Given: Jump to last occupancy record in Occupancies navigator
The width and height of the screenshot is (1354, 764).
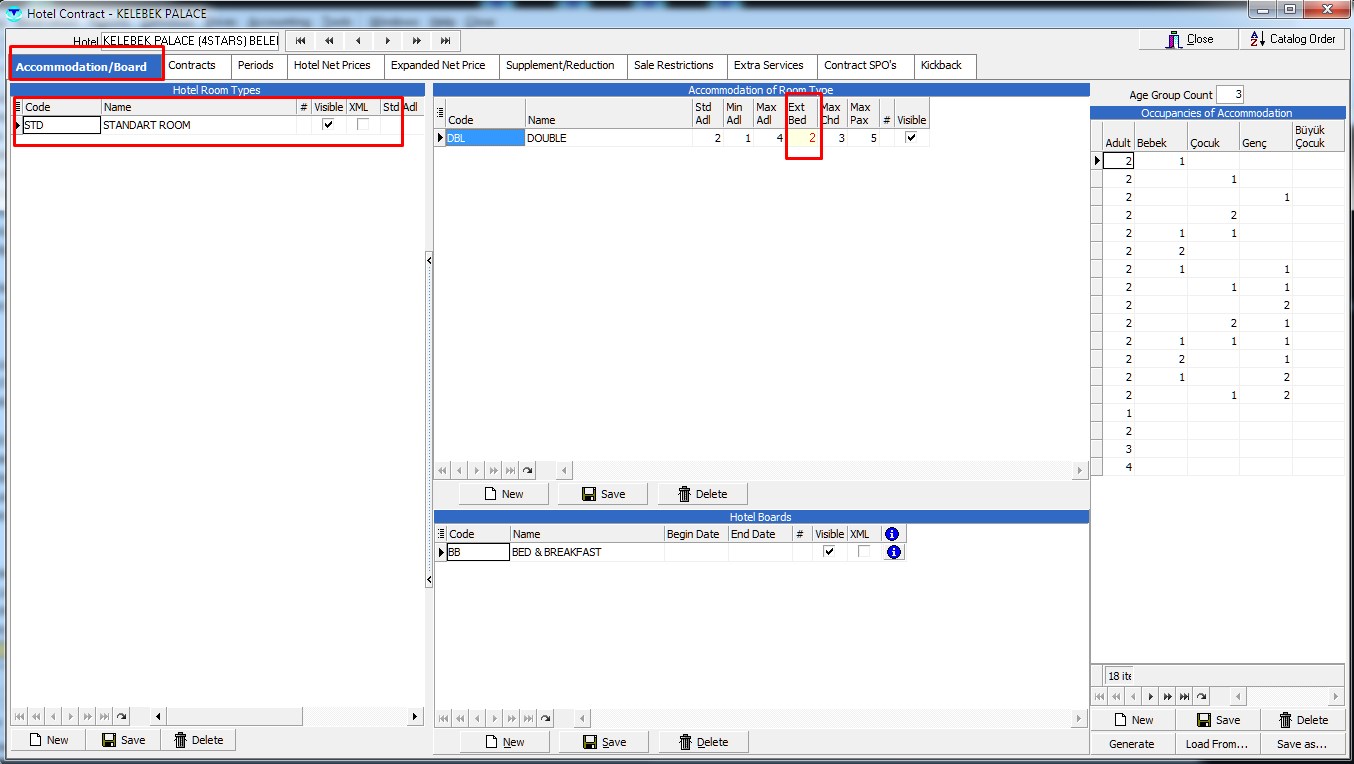Looking at the screenshot, I should pos(1185,696).
